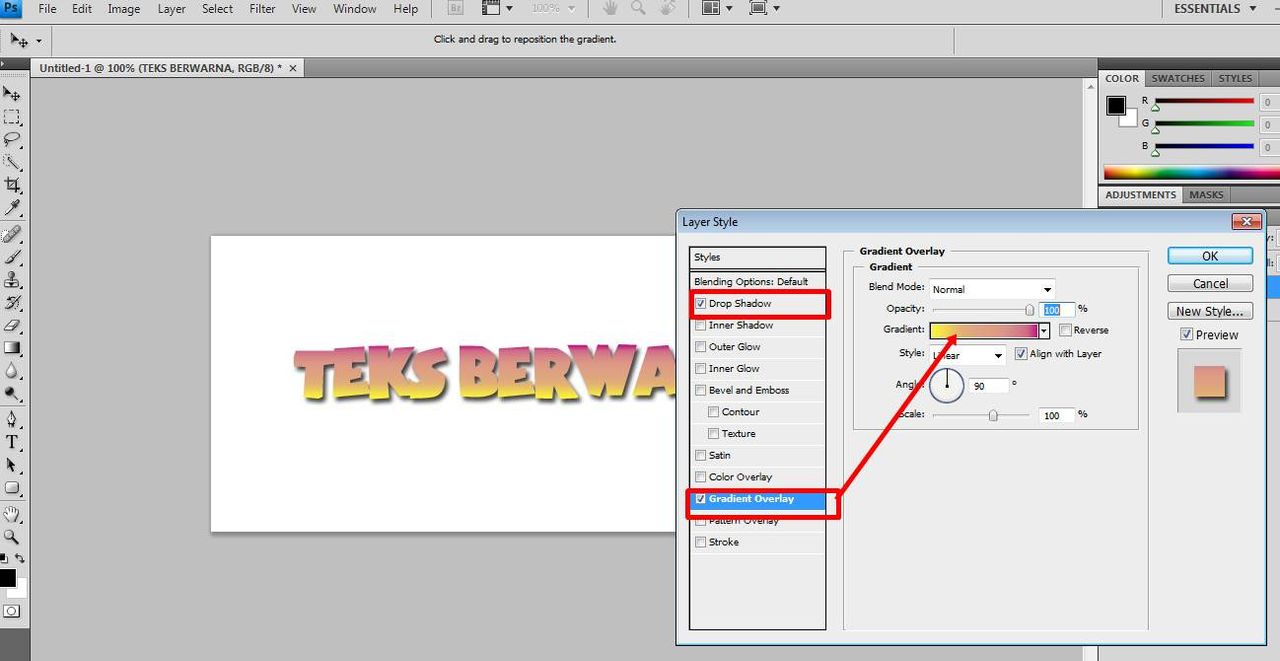Screen dimensions: 1280x661
Task: Open the ESSENTIALS workspace dropdown
Action: coord(1213,9)
